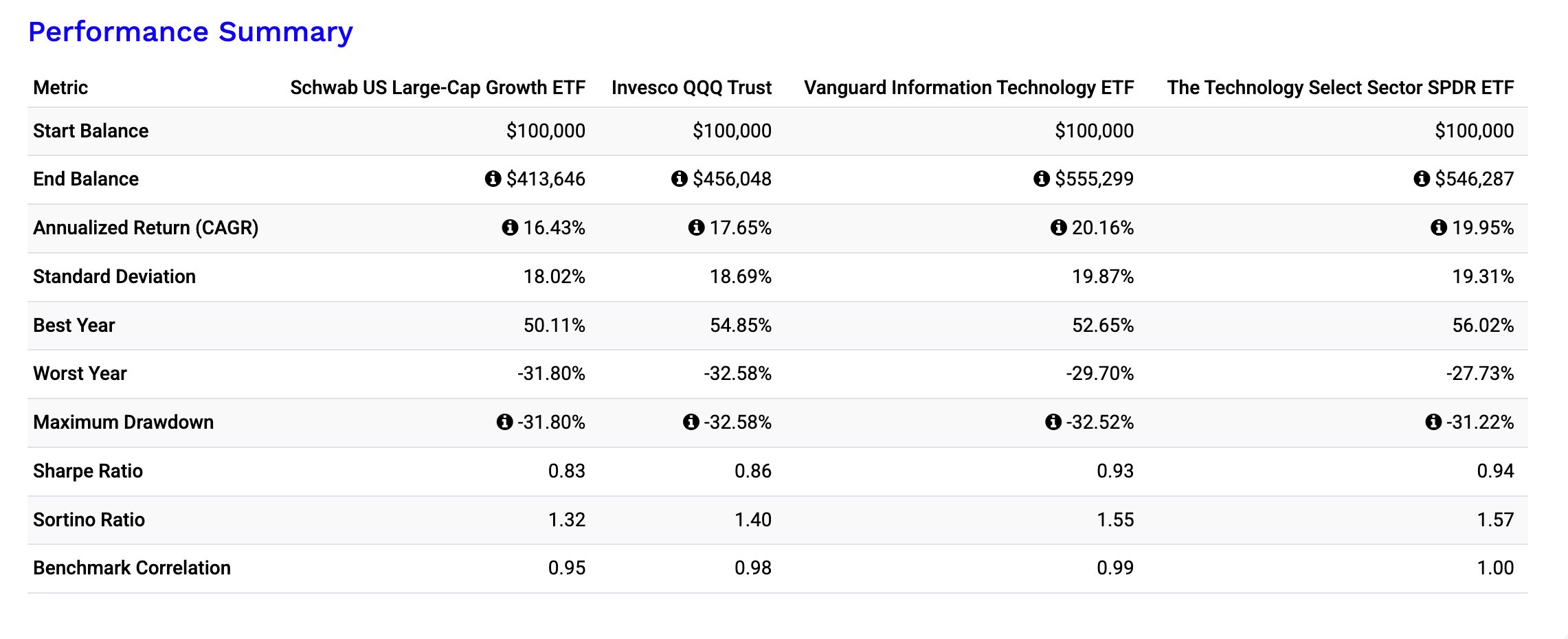Click info icon next to Schwab CAGR 16.43%

click(x=510, y=227)
